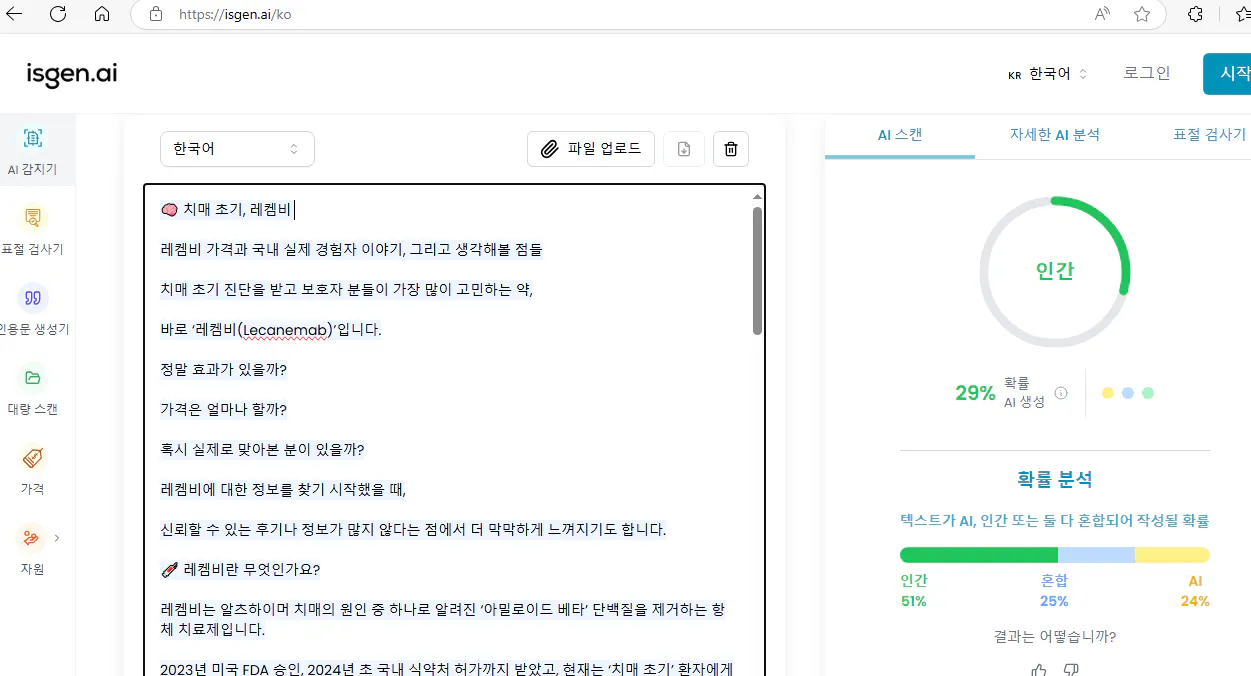
Task: Give a thumbs up on the scan result
Action: 1040,671
